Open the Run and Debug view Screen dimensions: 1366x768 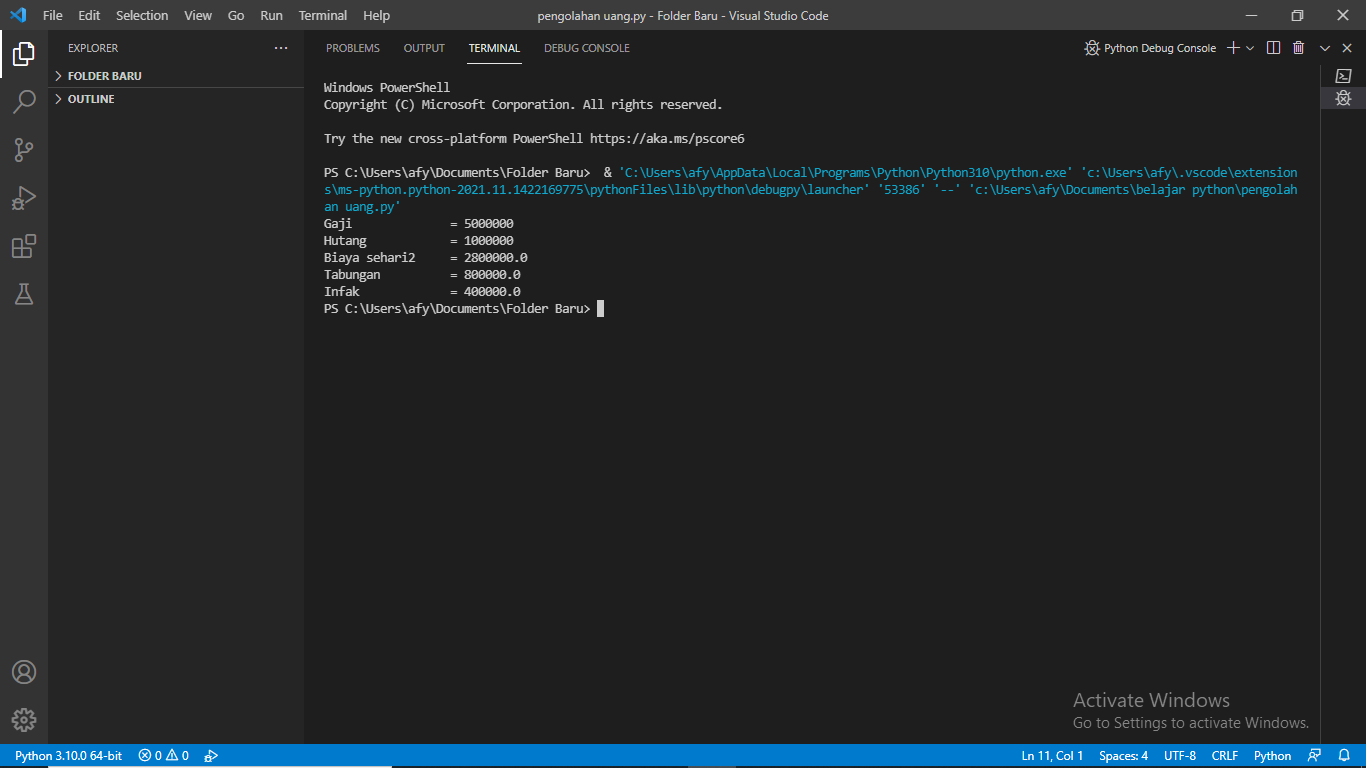pyautogui.click(x=24, y=198)
